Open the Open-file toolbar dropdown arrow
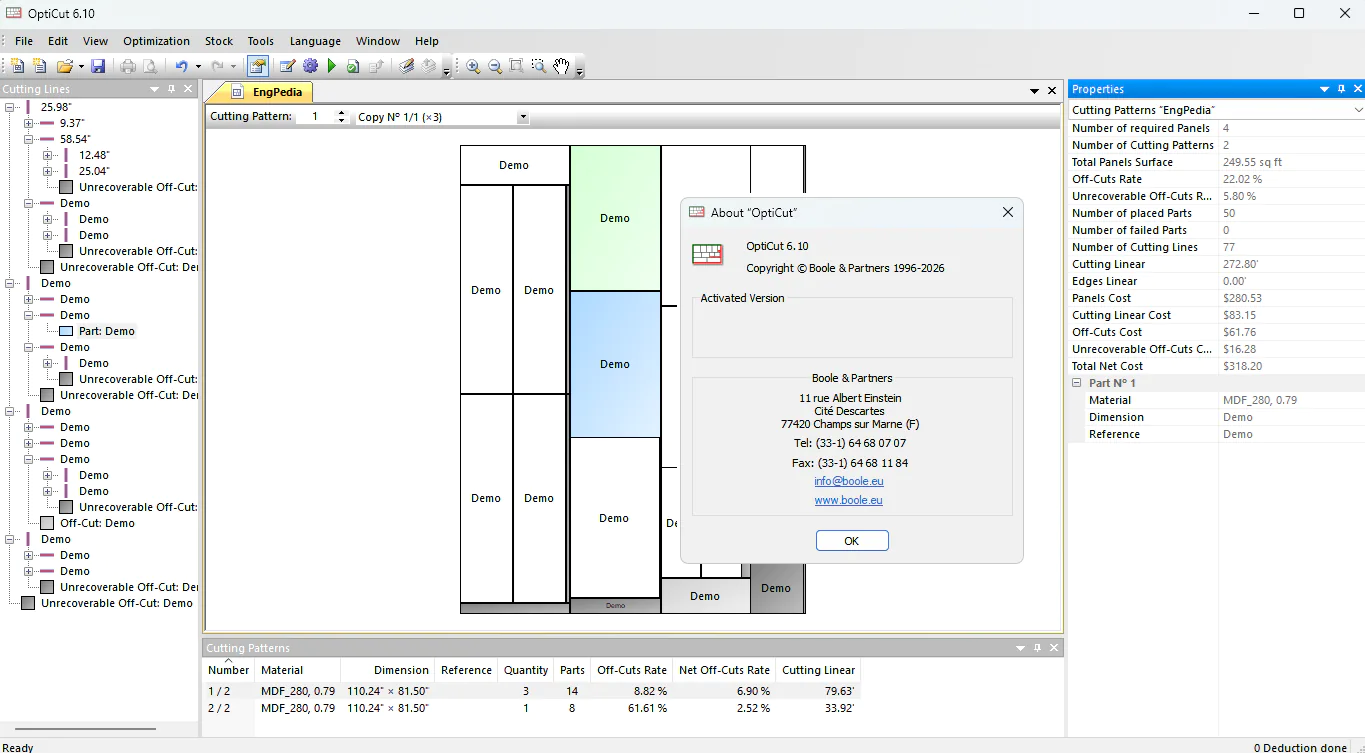This screenshot has width=1365, height=753. 79,66
